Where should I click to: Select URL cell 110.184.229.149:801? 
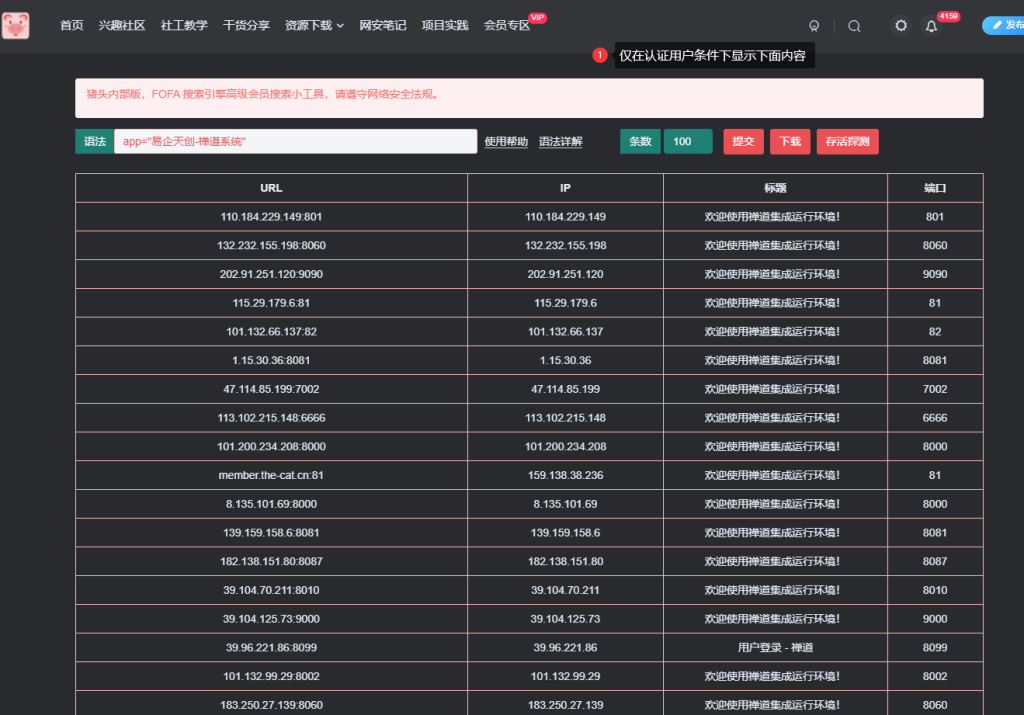[271, 217]
